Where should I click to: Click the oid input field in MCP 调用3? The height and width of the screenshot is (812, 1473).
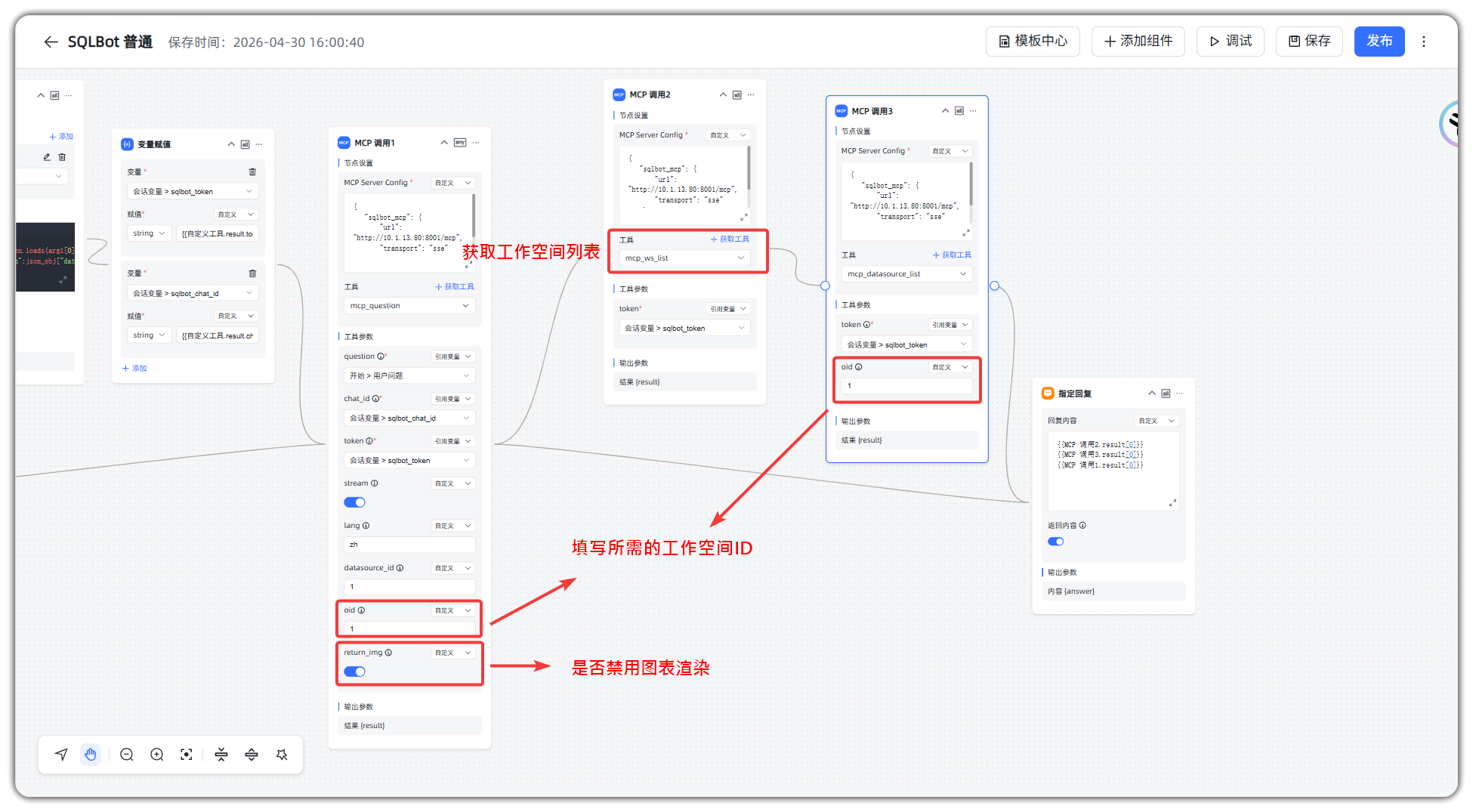pyautogui.click(x=906, y=385)
